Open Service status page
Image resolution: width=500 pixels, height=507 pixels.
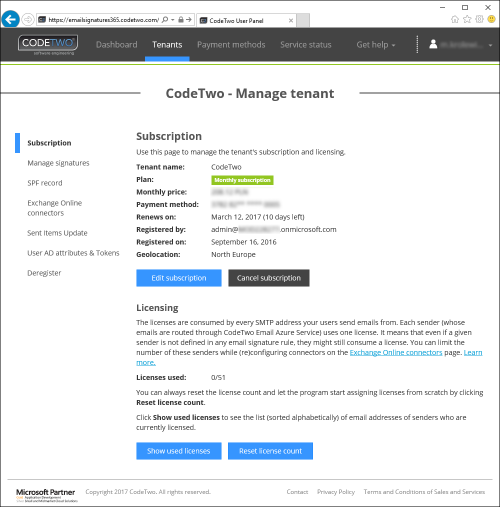pos(306,45)
